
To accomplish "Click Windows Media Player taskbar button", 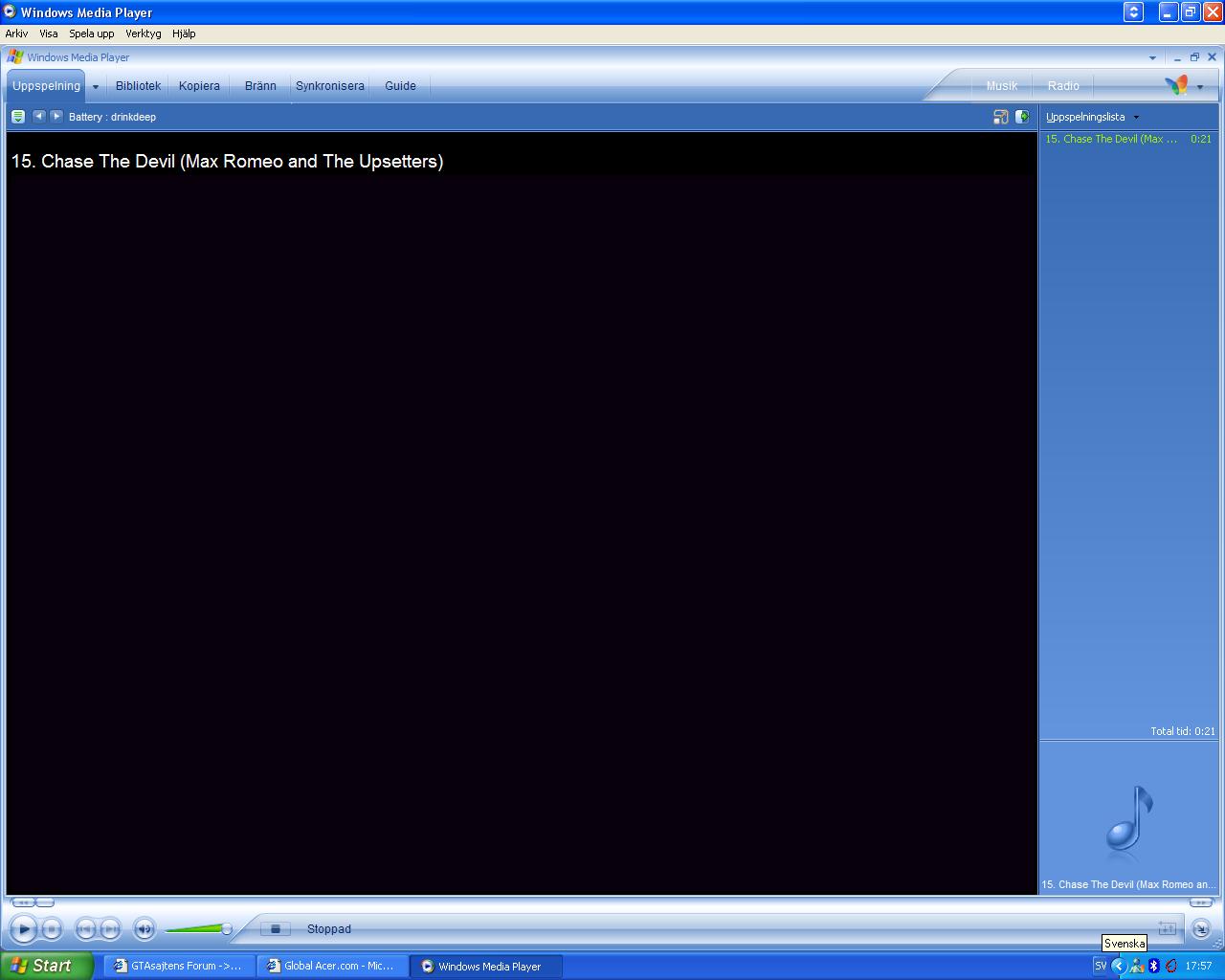I will pyautogui.click(x=486, y=966).
